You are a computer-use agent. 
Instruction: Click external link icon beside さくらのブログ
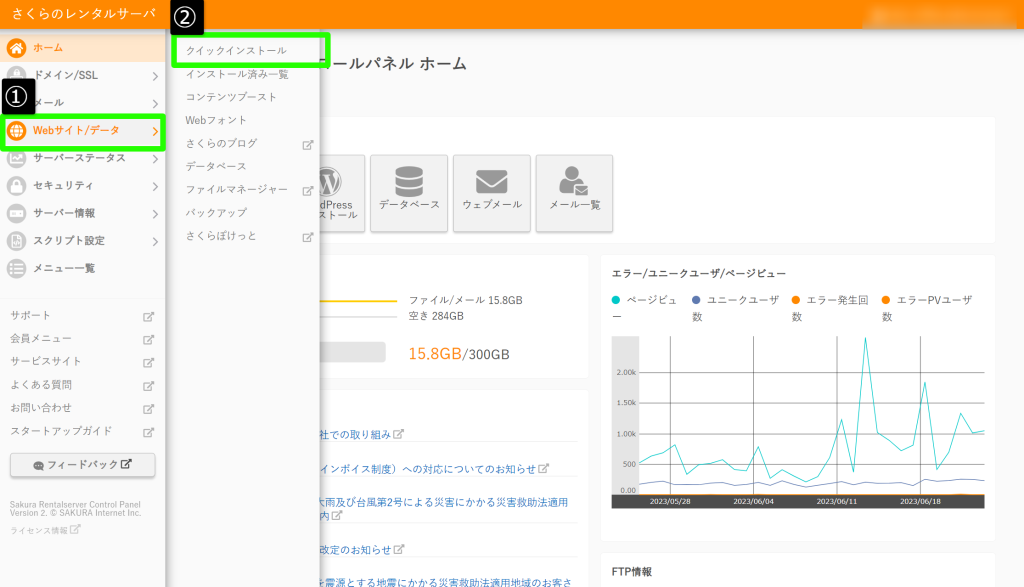click(308, 144)
